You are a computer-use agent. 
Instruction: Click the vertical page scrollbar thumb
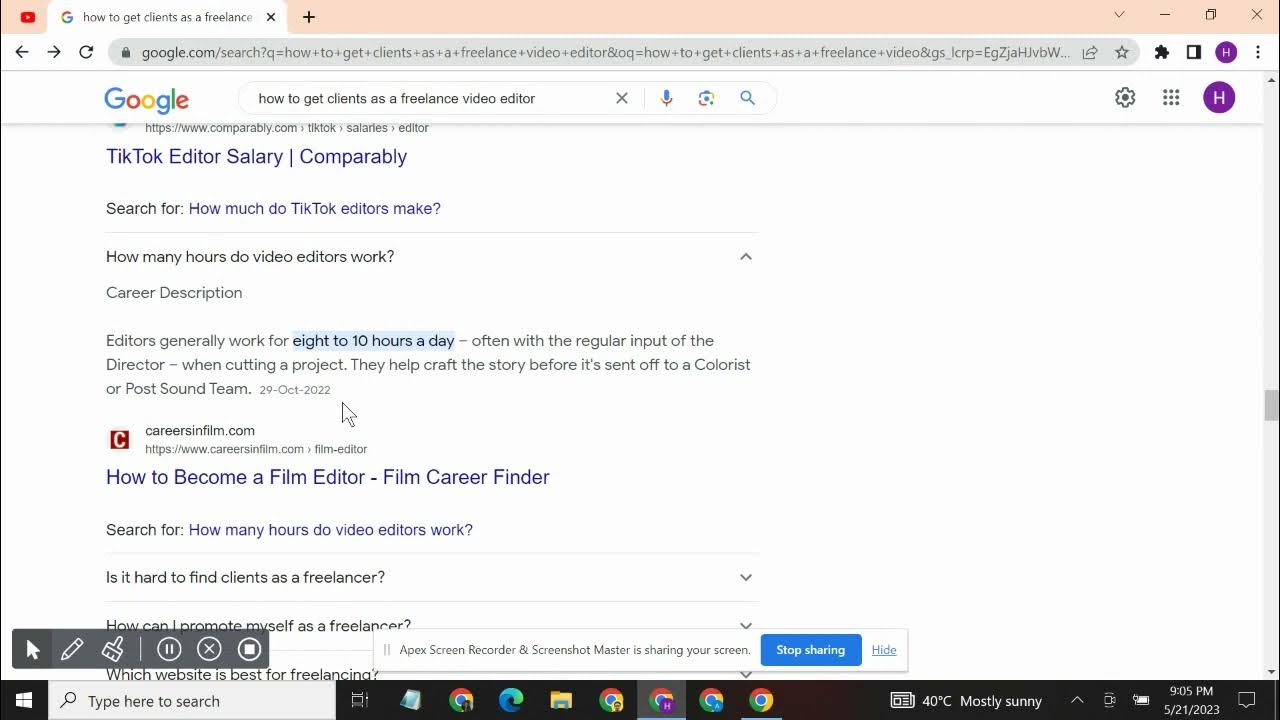(1271, 406)
